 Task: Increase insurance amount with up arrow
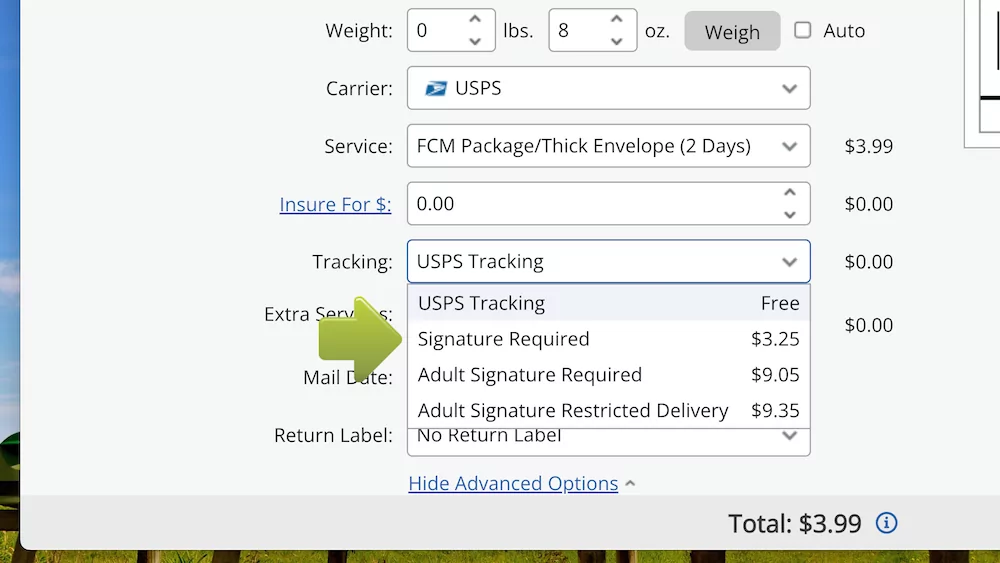coord(790,193)
